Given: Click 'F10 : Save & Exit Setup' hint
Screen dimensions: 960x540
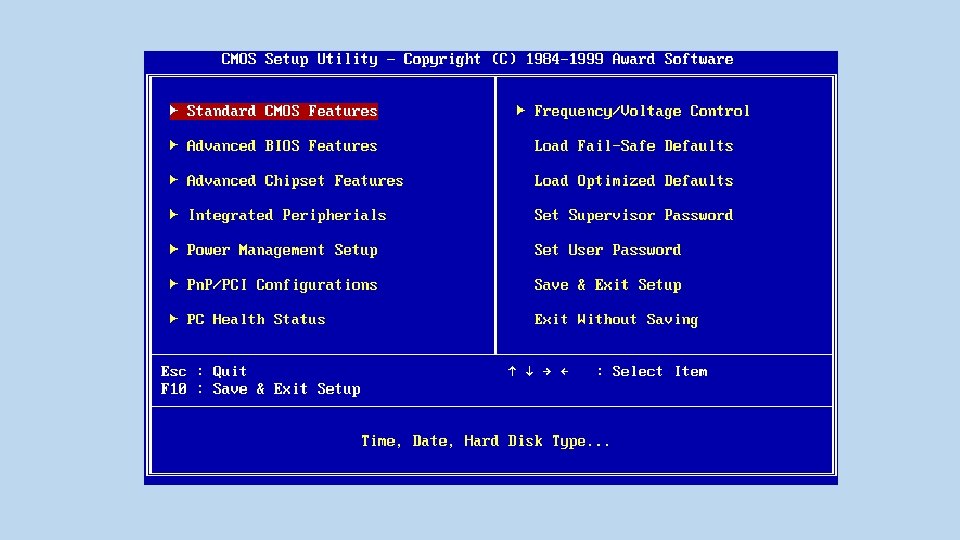Looking at the screenshot, I should pos(260,389).
